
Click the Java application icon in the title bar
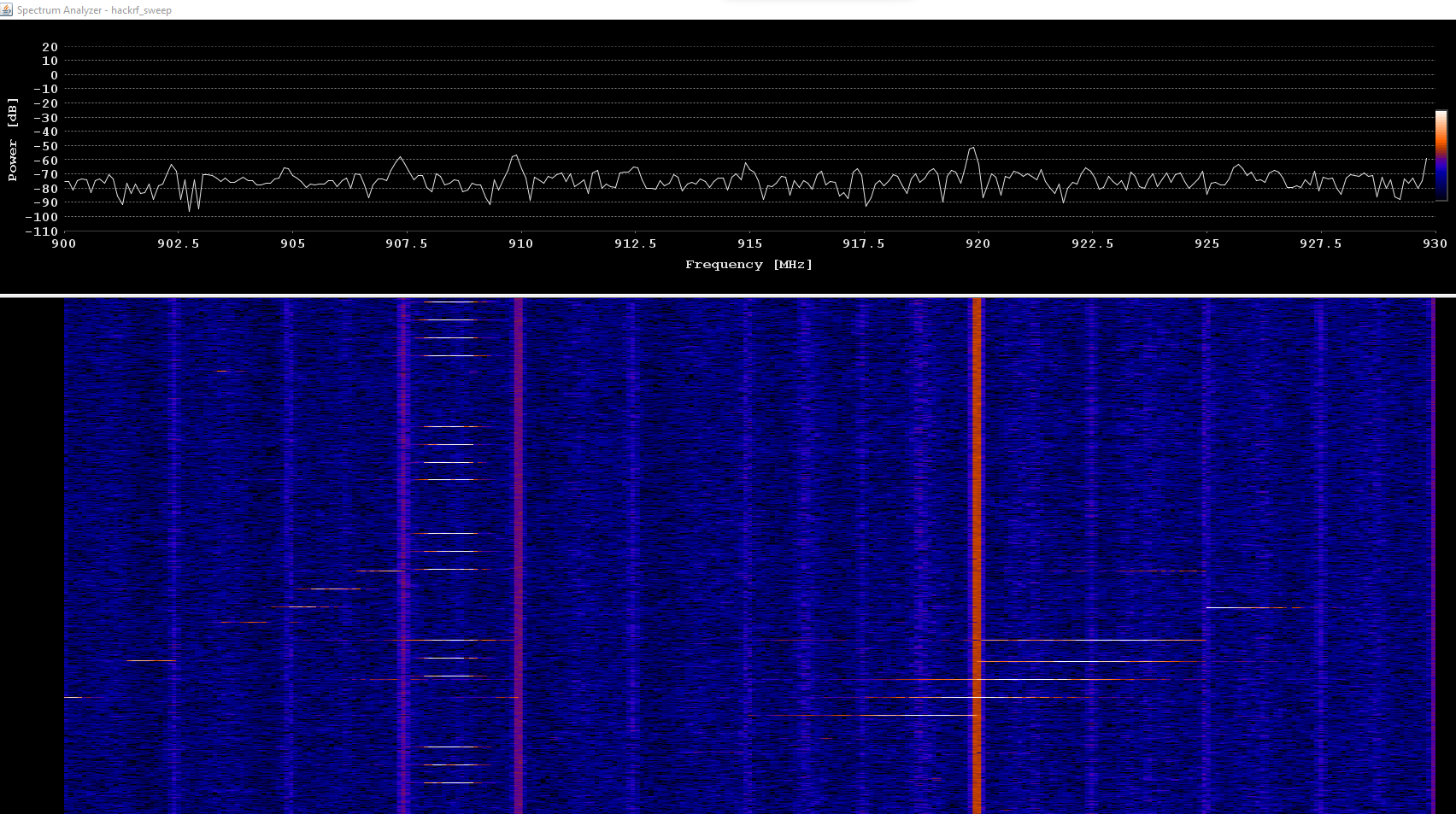point(7,9)
